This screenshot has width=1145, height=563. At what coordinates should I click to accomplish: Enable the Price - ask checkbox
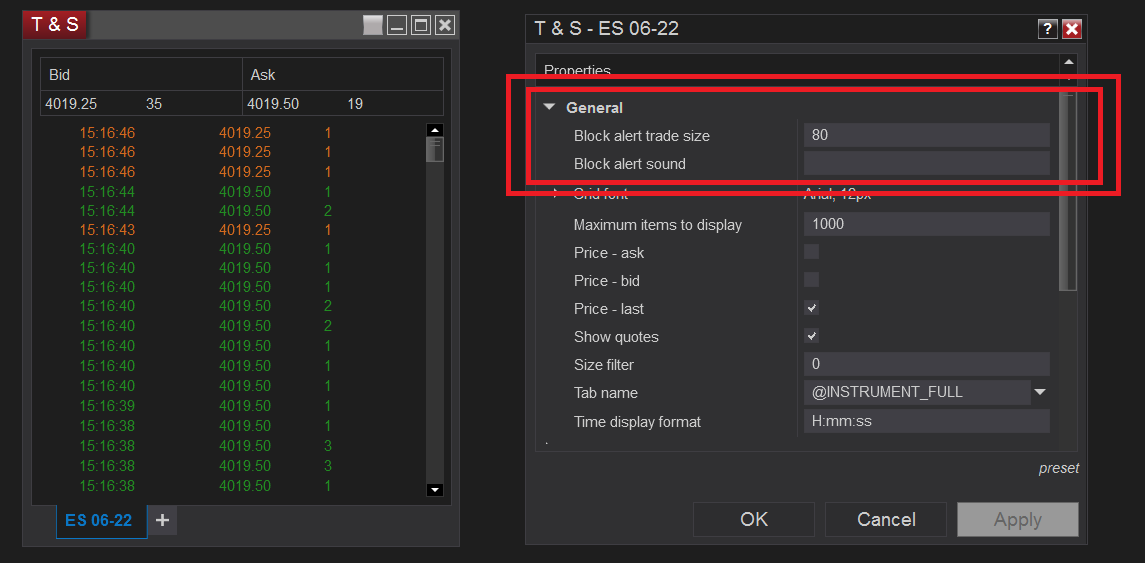(812, 252)
